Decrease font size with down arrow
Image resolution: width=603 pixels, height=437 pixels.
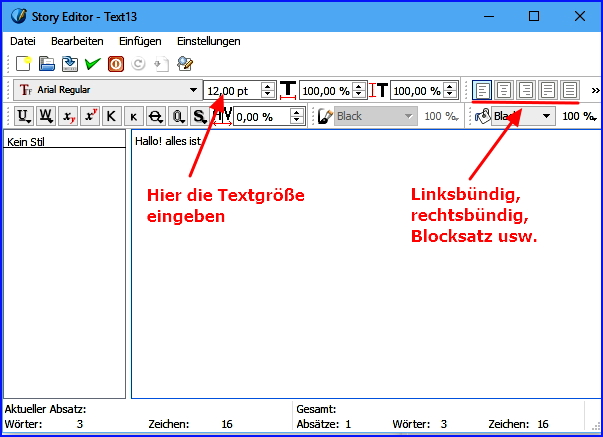(268, 95)
